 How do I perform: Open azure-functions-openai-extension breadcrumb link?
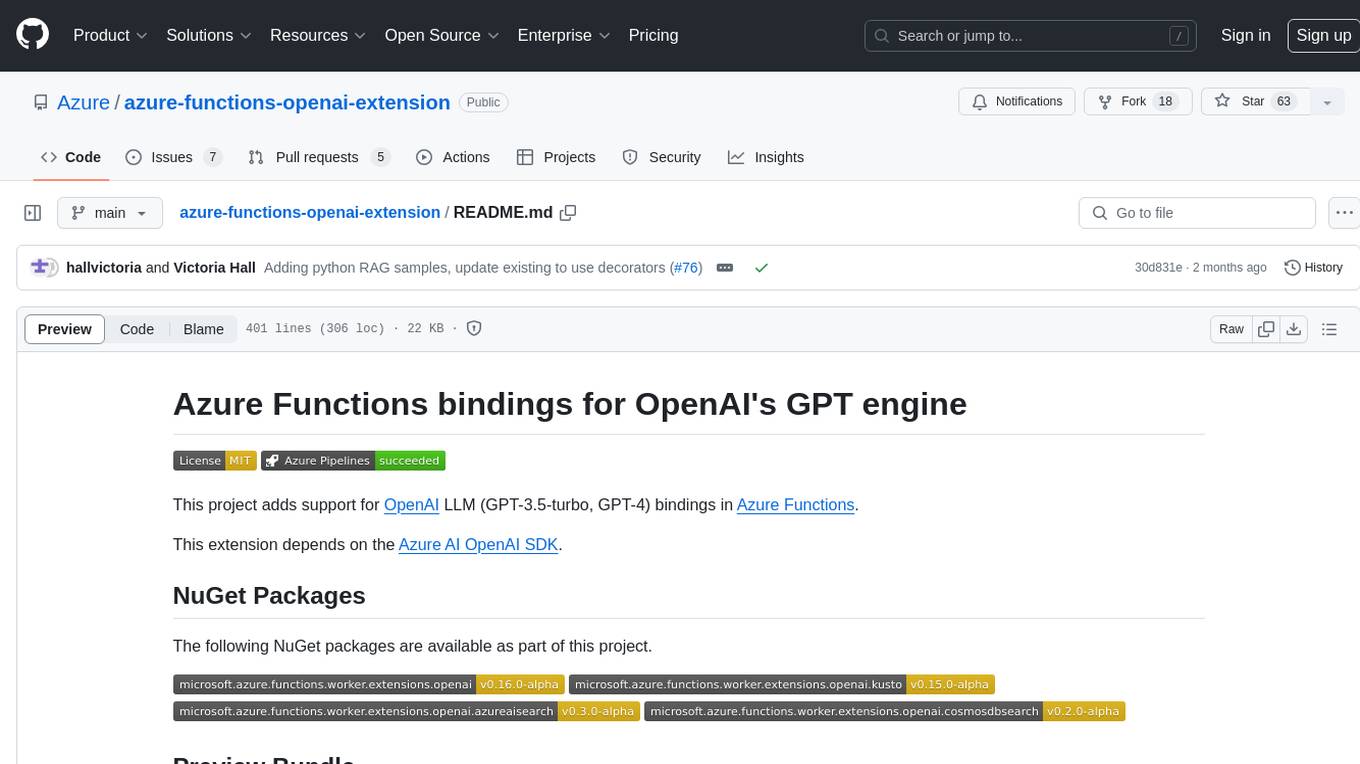click(x=310, y=212)
